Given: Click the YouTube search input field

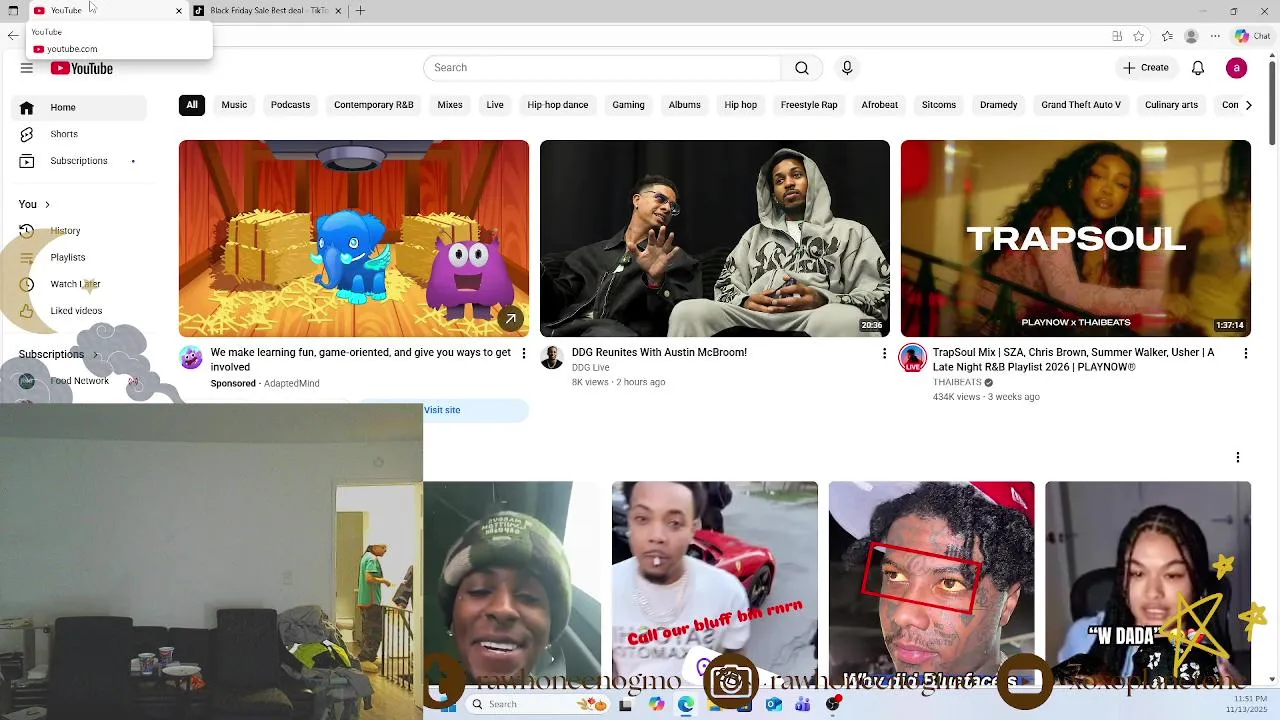Looking at the screenshot, I should tap(602, 68).
